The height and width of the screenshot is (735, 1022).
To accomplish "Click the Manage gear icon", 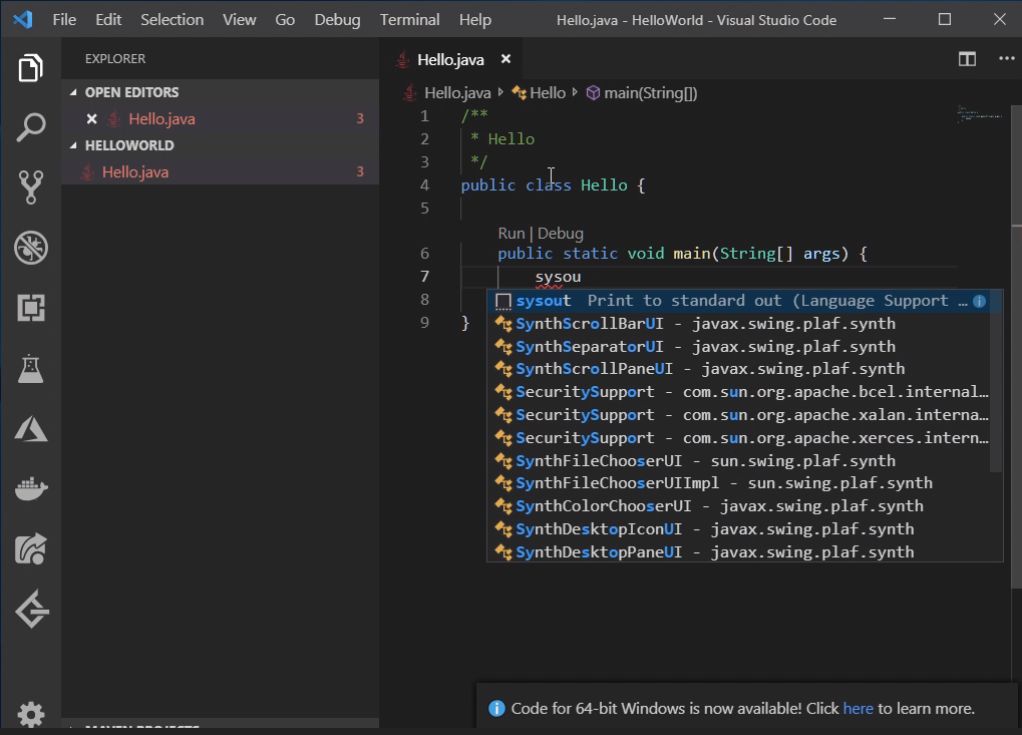I will coord(31,714).
